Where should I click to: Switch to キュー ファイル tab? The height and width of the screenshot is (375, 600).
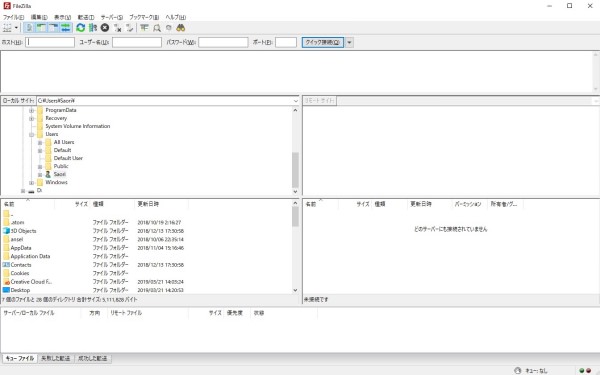pos(20,359)
